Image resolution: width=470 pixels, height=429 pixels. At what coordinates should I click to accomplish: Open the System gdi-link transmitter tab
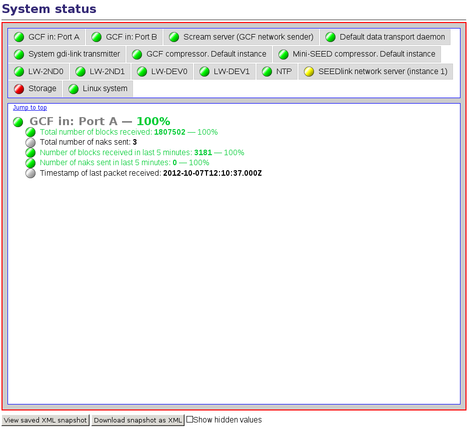[67, 54]
